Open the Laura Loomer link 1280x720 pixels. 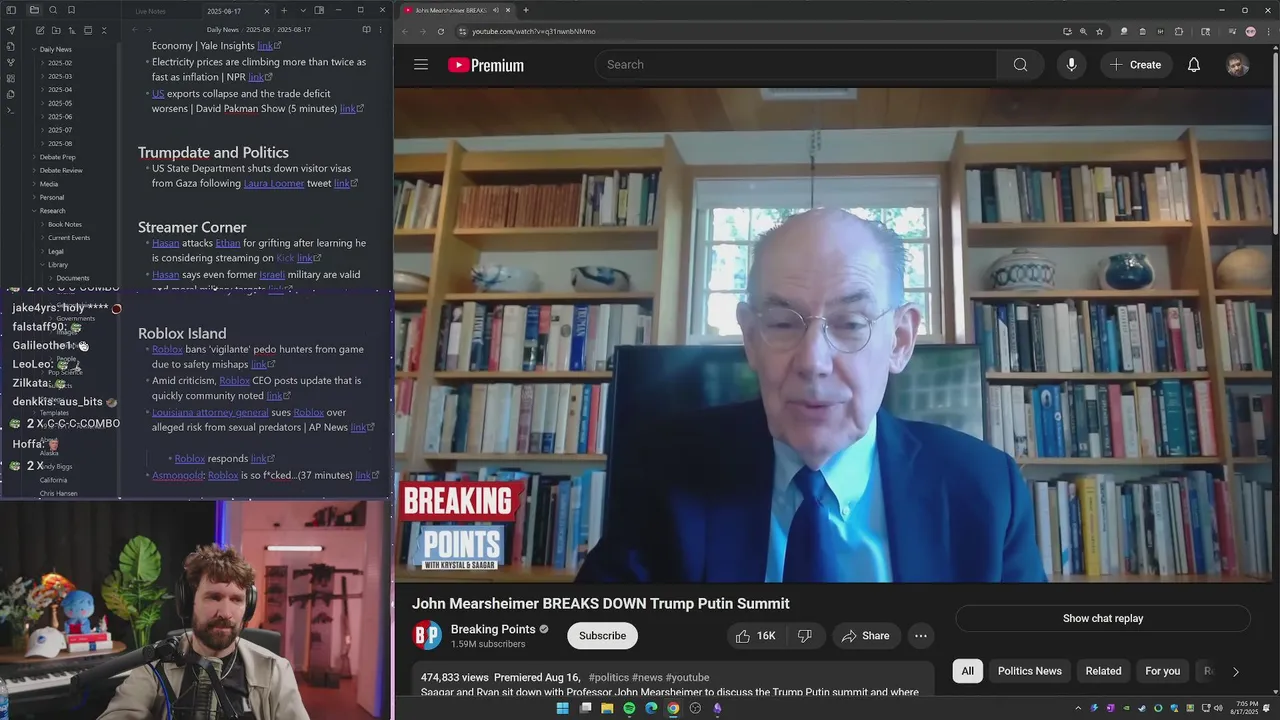pyautogui.click(x=273, y=184)
